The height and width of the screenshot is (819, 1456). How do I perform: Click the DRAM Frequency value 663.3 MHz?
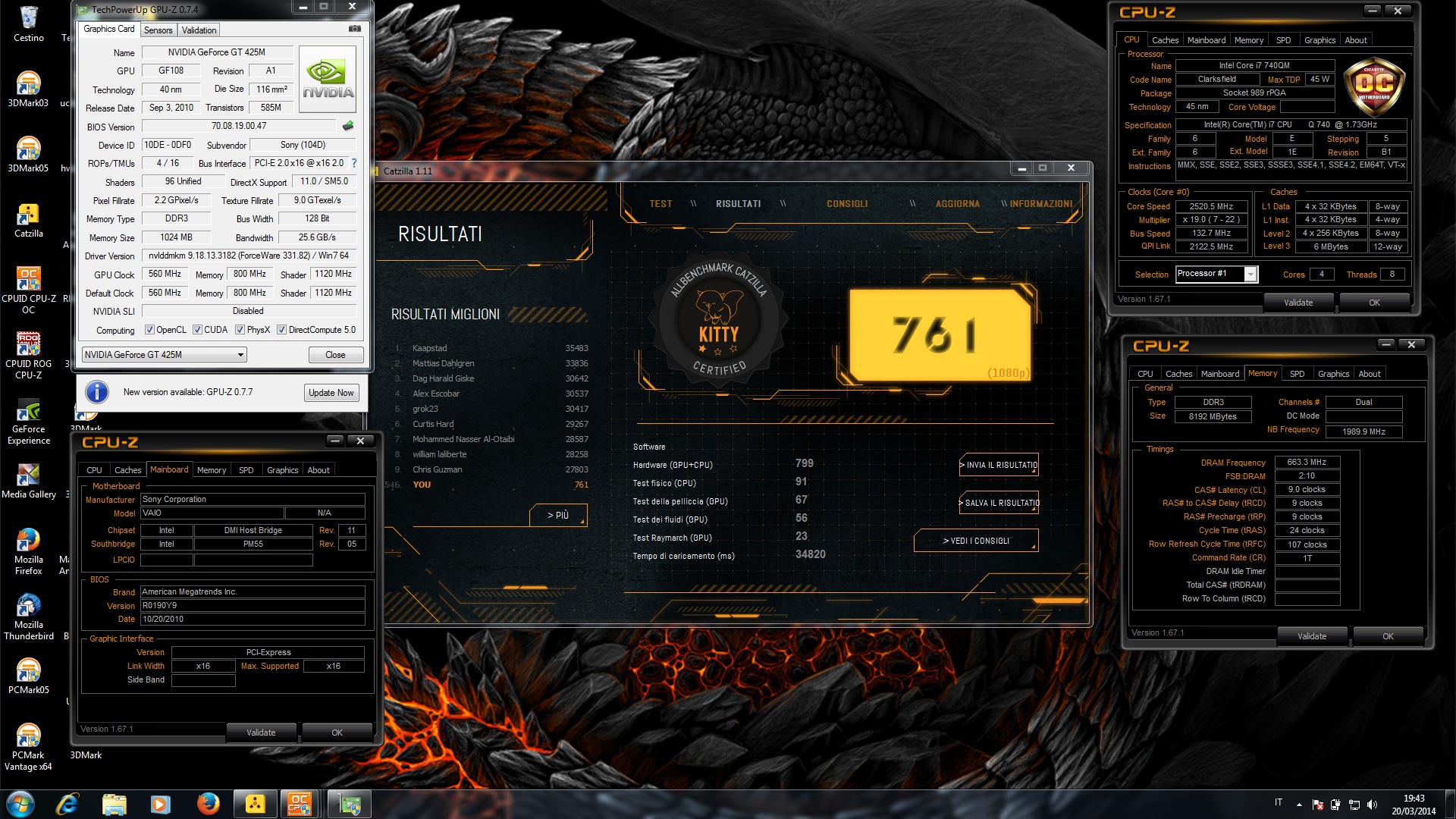1307,462
